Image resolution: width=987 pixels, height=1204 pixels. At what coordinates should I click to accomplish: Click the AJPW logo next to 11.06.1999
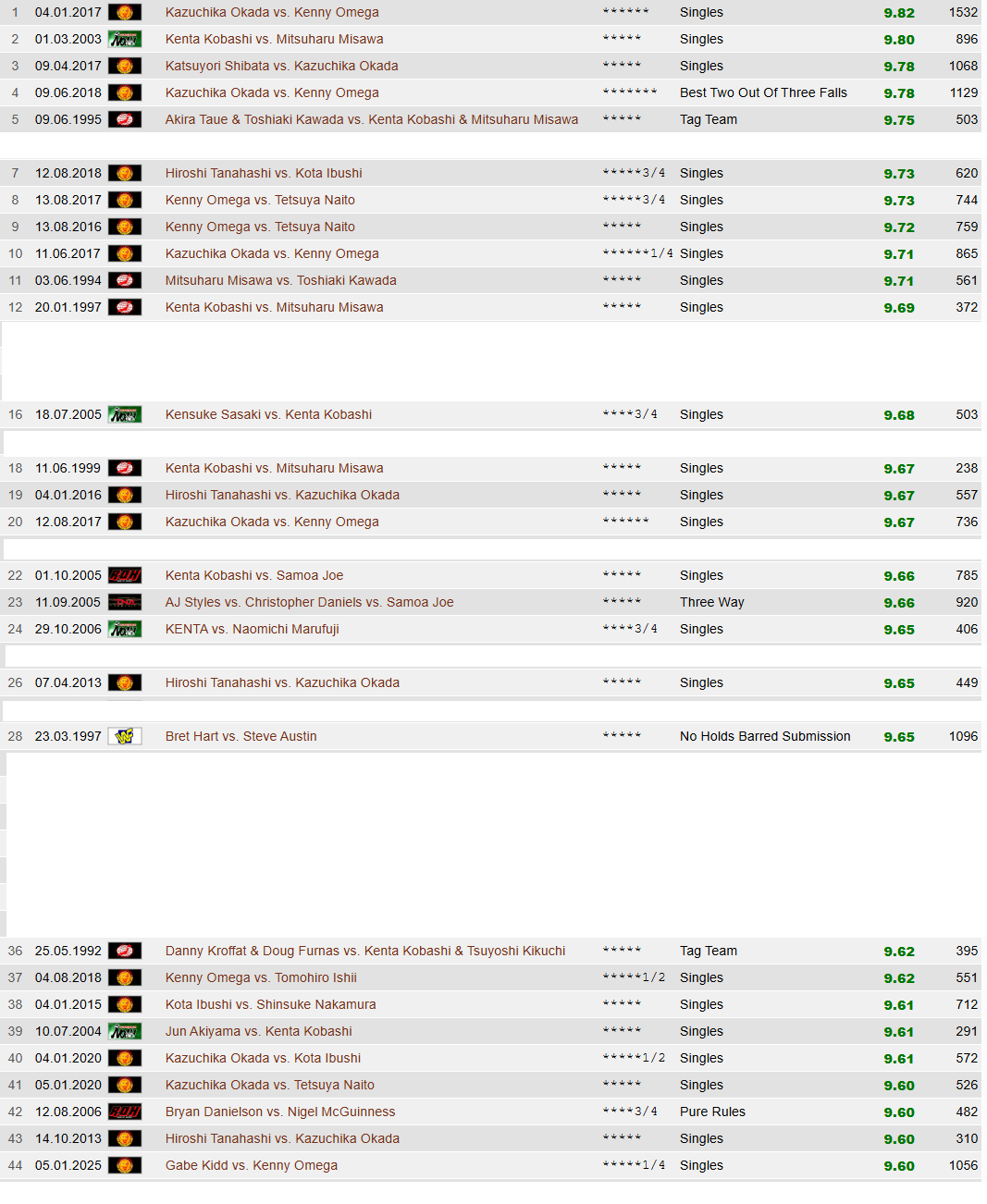[x=125, y=468]
